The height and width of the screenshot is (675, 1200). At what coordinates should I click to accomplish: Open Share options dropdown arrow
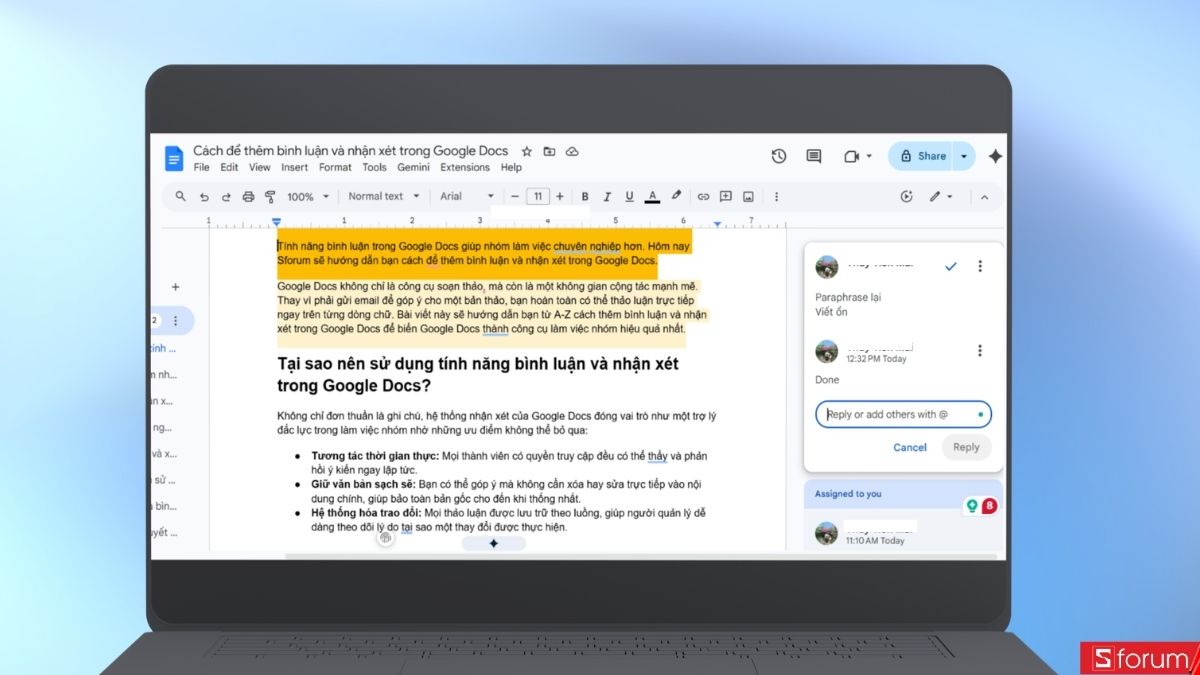click(964, 156)
